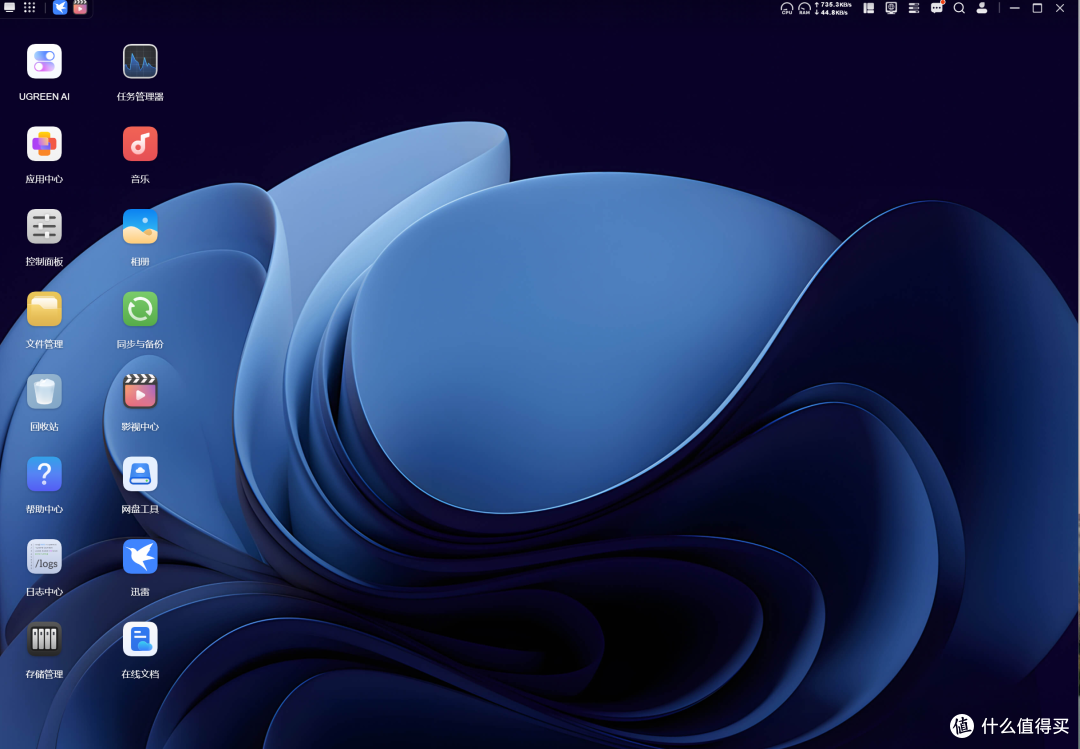Screen dimensions: 1080x749
Task: Open the monitor globe icon in top bar
Action: (x=891, y=8)
